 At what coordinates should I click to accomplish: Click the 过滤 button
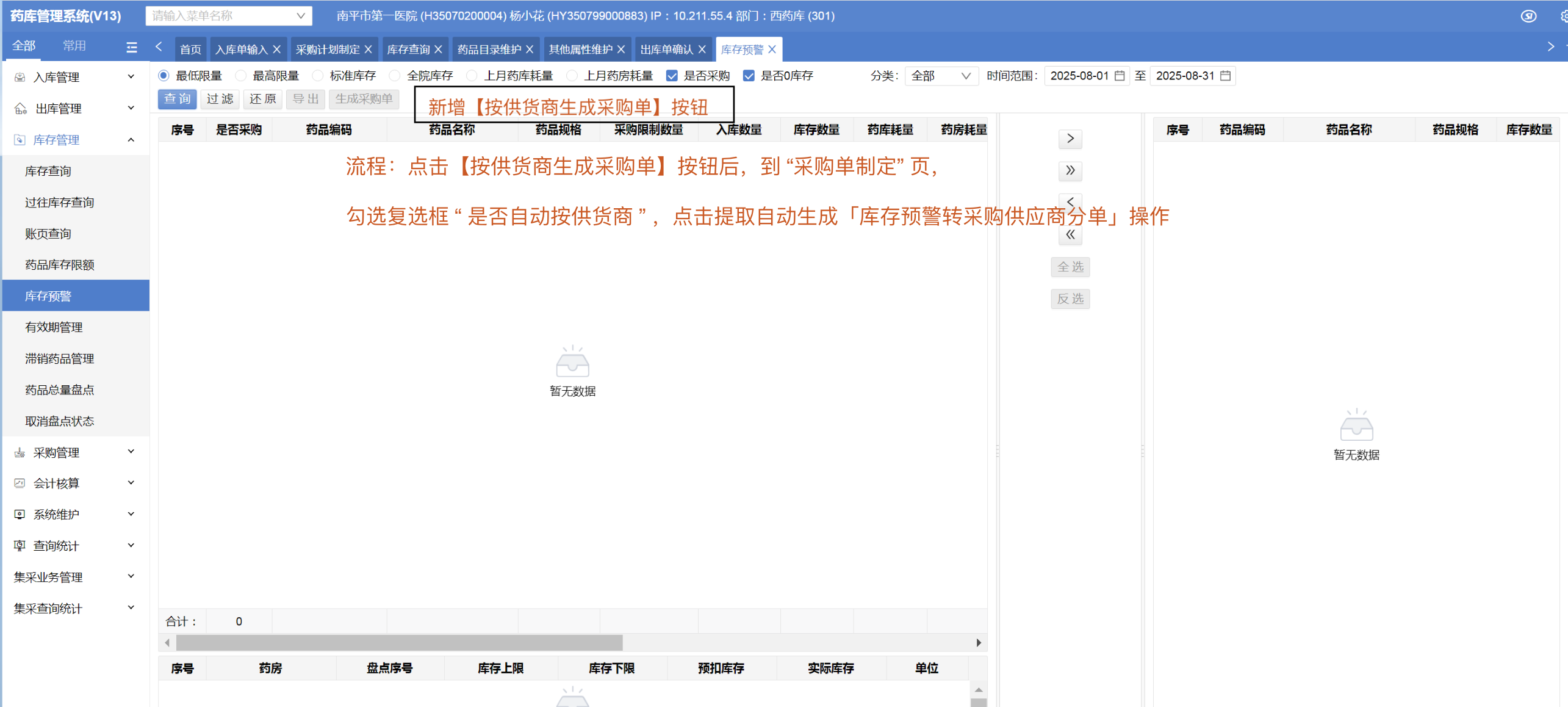(220, 99)
